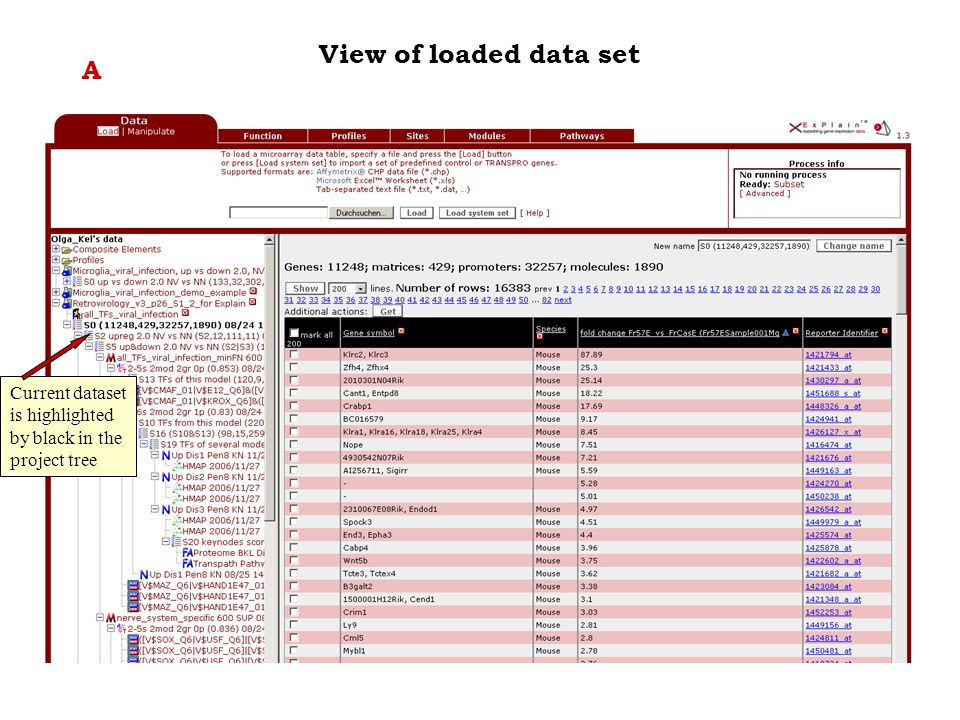Viewport: 960px width, 720px height.
Task: Remove the Species column via its red X
Action: [539, 337]
